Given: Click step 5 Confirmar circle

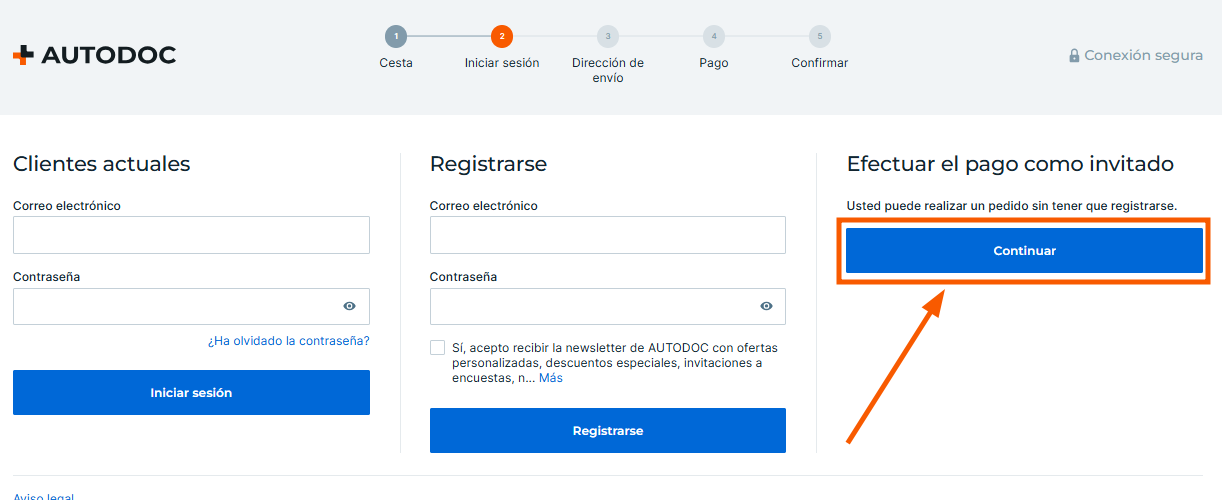Looking at the screenshot, I should click(820, 37).
